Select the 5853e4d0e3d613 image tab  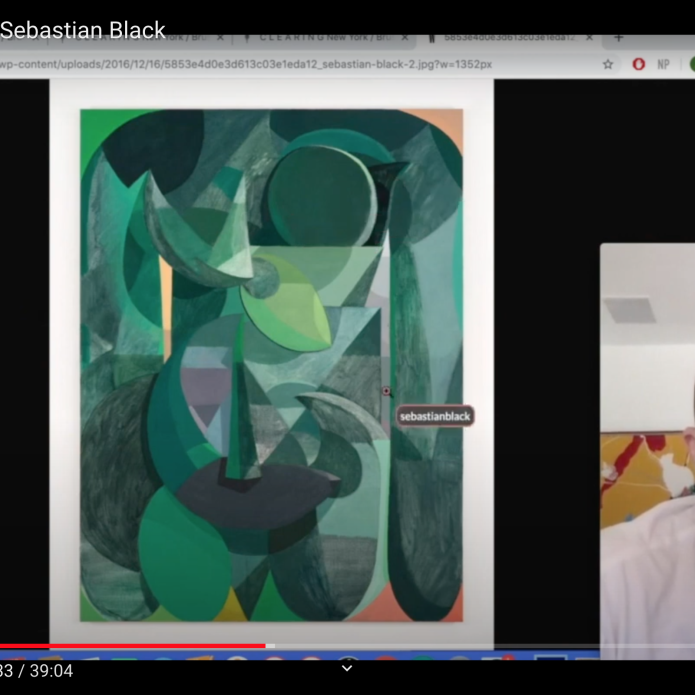pos(505,37)
